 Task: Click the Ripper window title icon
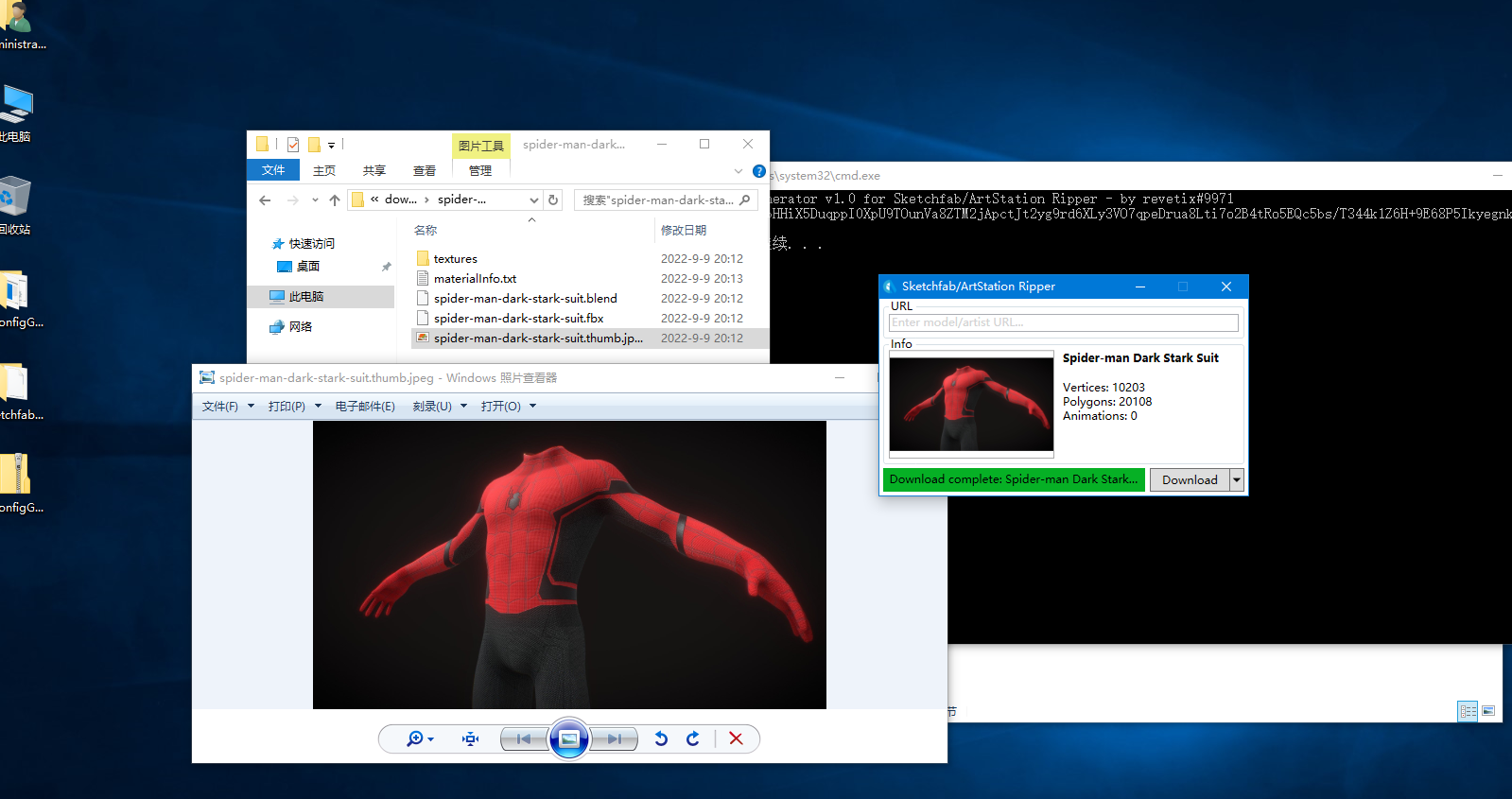point(889,287)
